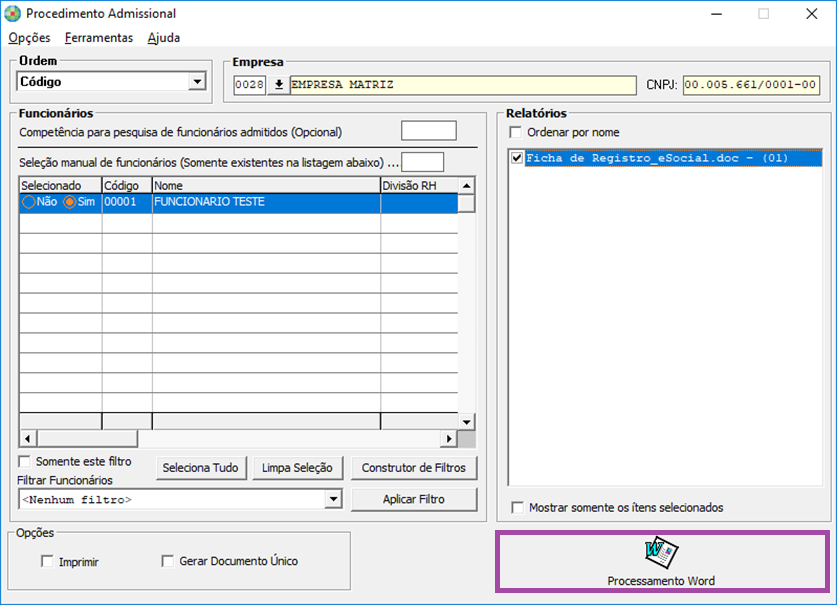Click the Seleção manual de funcionários input
837x605 pixels.
coord(422,162)
